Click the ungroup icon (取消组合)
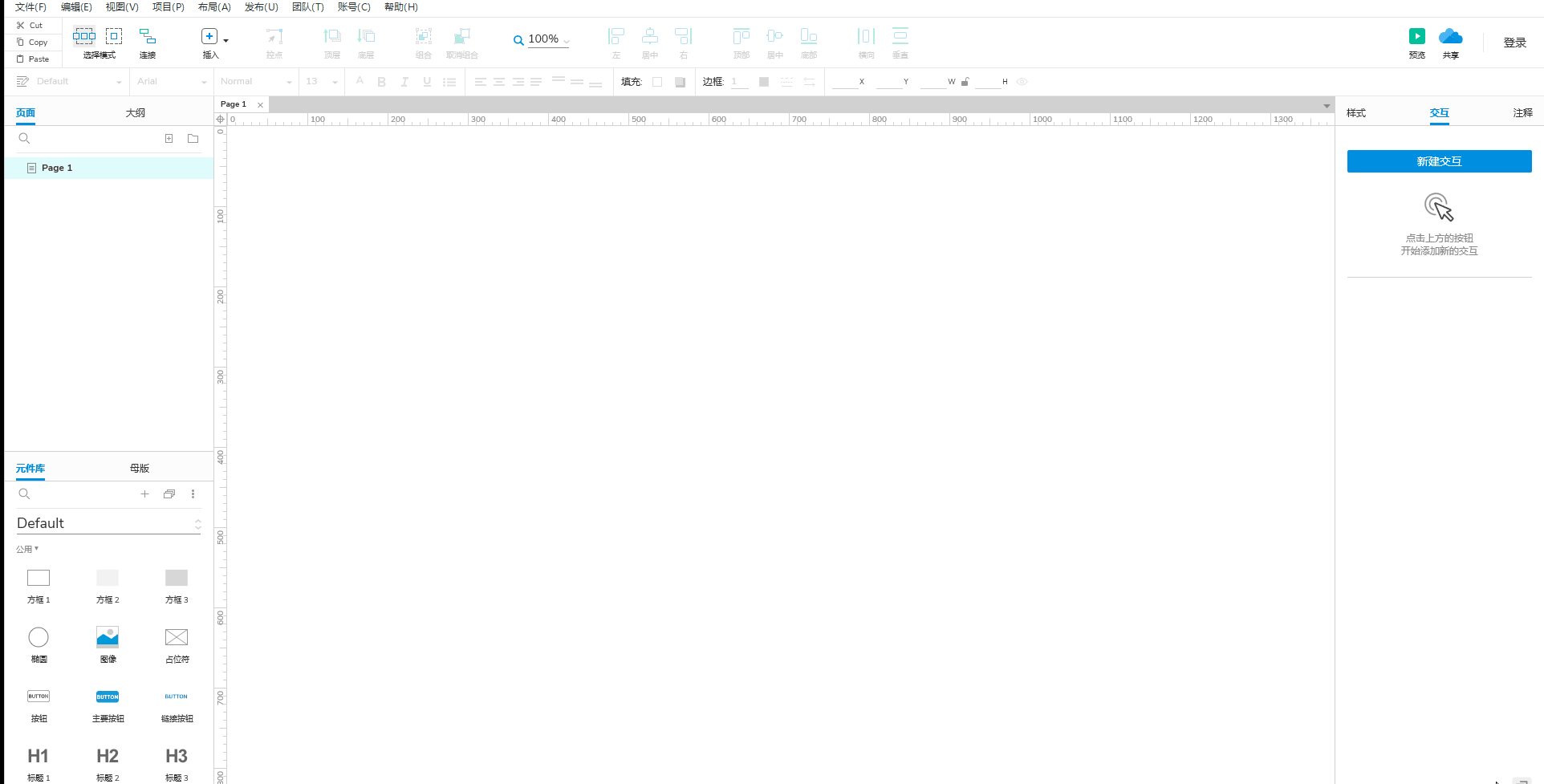The height and width of the screenshot is (784, 1544). coord(462,37)
